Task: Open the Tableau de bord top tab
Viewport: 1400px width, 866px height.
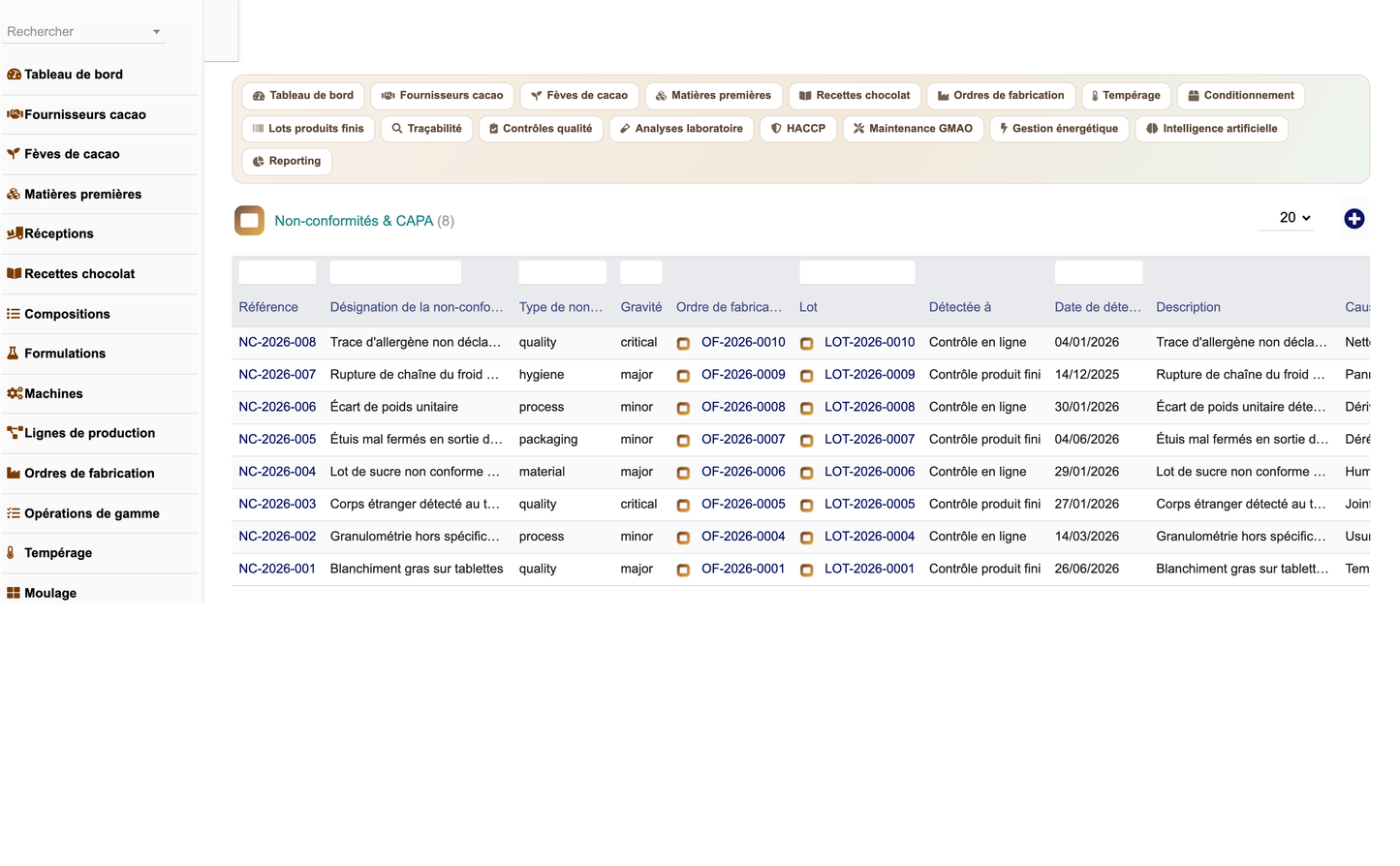Action: [303, 96]
